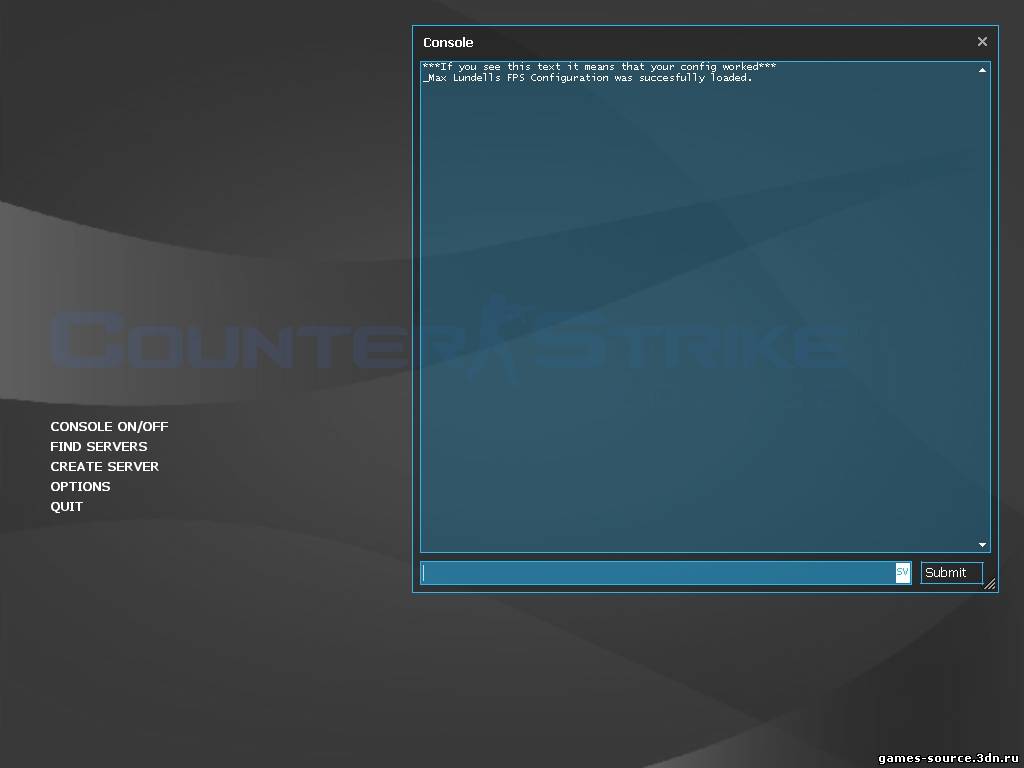Click the '***If you see this text' line
1024x768 pixels.
600,67
